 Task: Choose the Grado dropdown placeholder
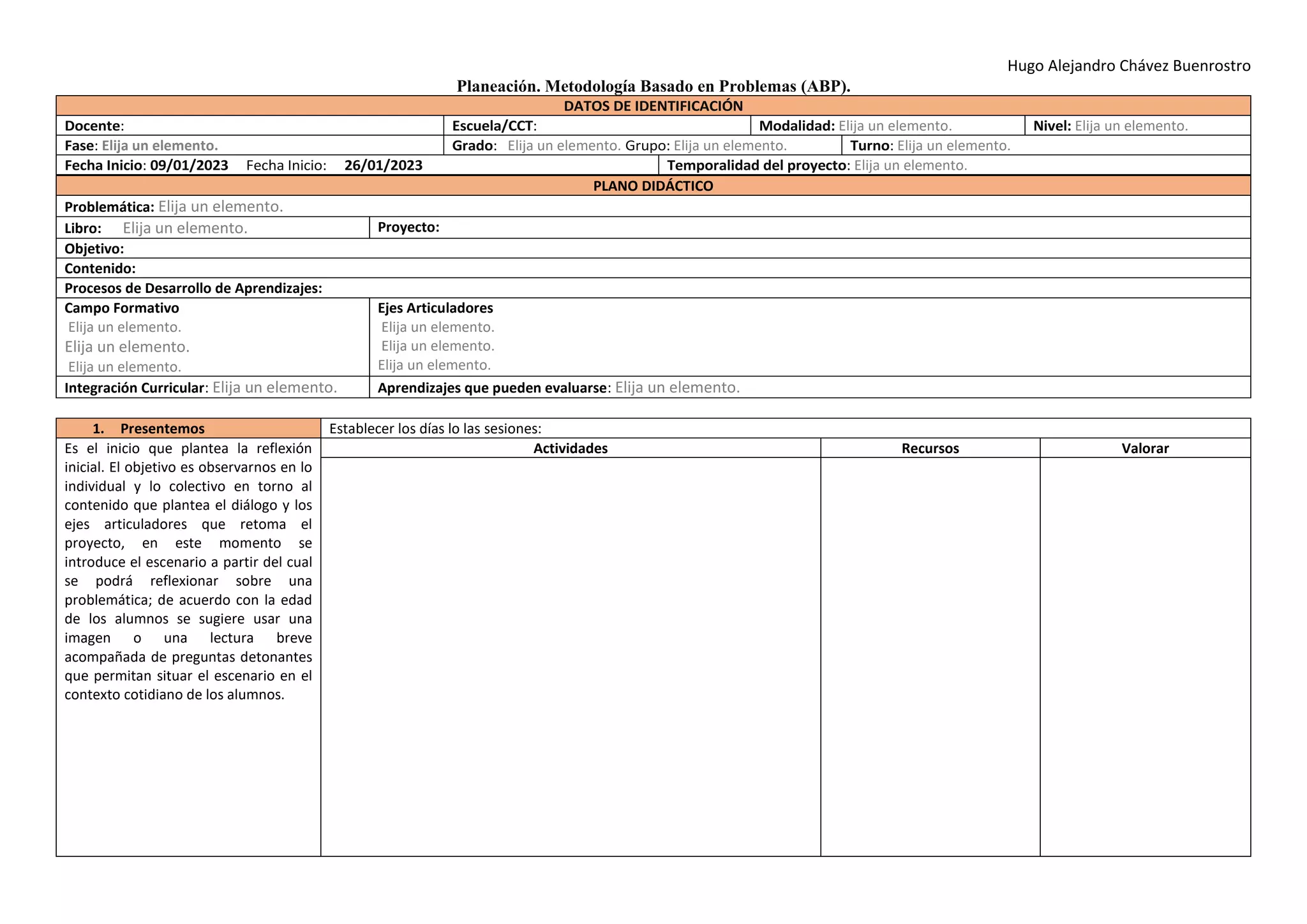click(564, 145)
